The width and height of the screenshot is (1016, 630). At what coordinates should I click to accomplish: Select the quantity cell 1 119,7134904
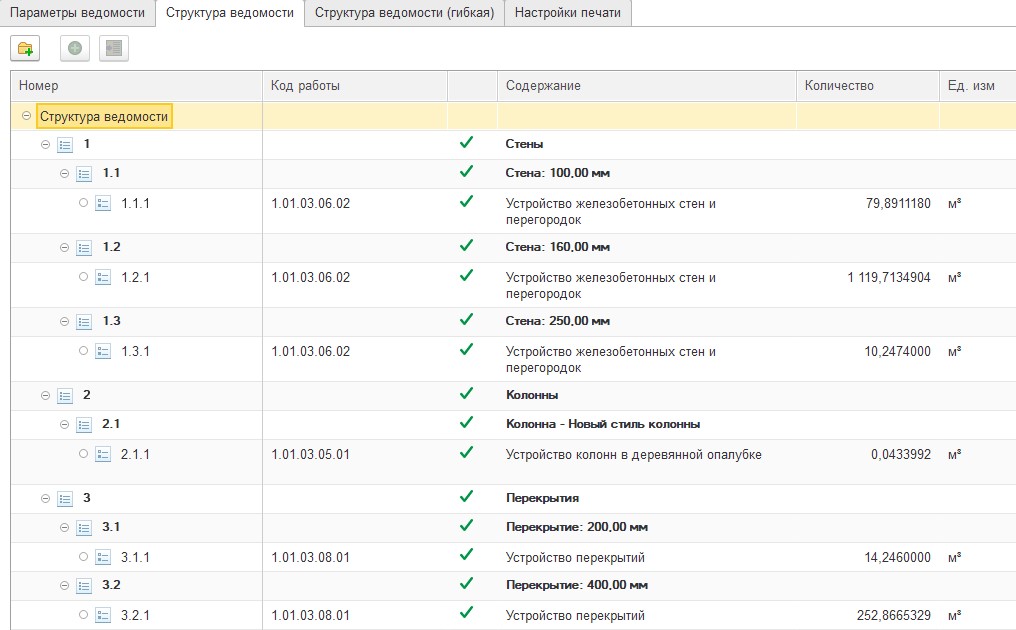point(888,277)
